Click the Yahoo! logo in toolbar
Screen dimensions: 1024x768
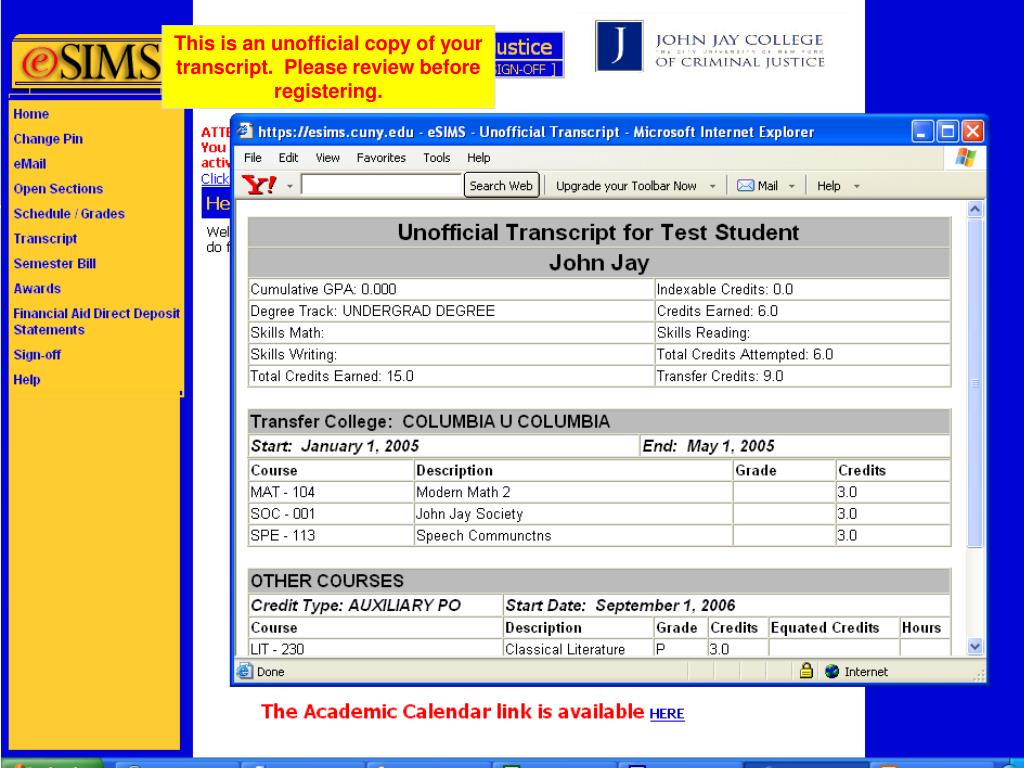click(259, 185)
